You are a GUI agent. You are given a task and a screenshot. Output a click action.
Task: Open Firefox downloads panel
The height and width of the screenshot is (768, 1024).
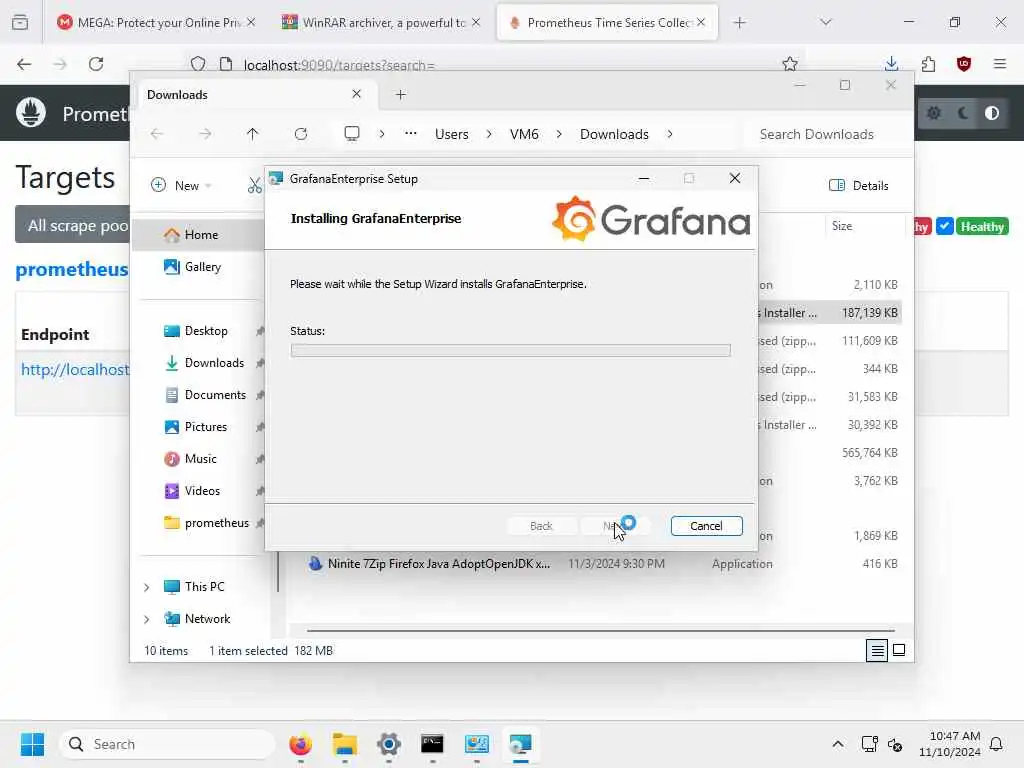pyautogui.click(x=891, y=64)
